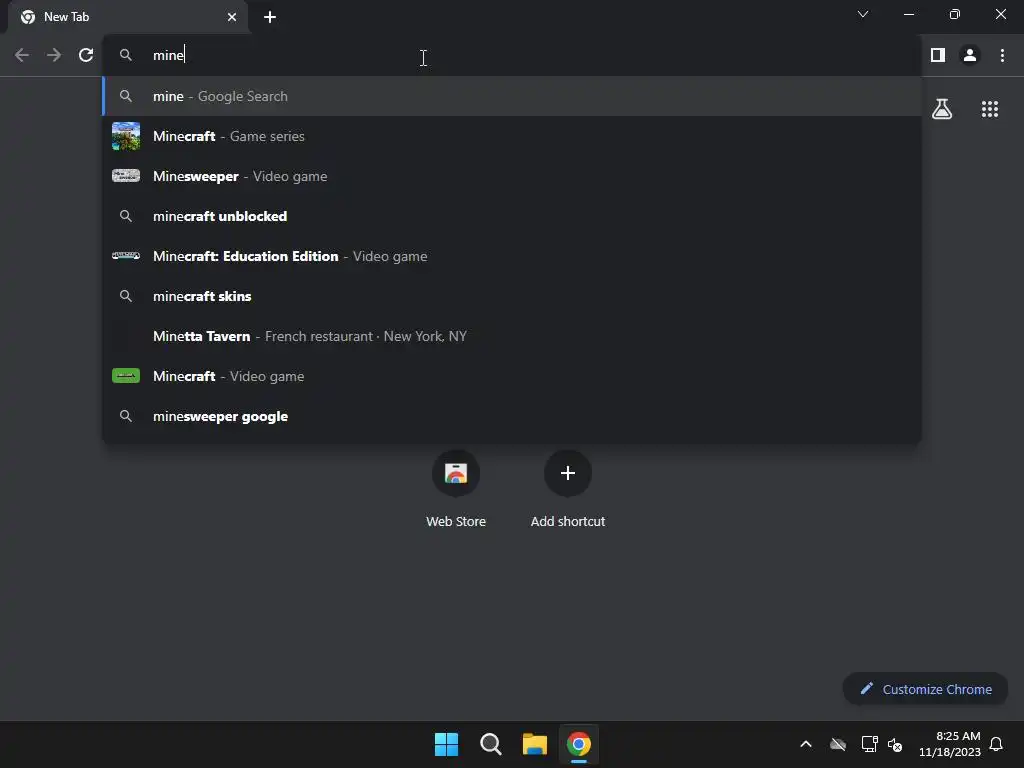Show hidden system tray icons chevron
The width and height of the screenshot is (1024, 768).
coord(806,744)
